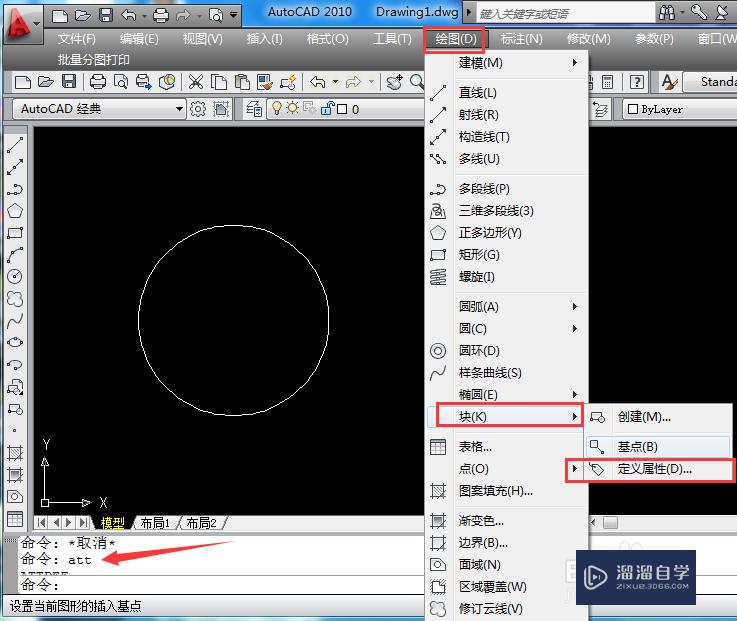The image size is (737, 621).
Task: Select the Hatch tool in left toolbar
Action: coord(15,453)
